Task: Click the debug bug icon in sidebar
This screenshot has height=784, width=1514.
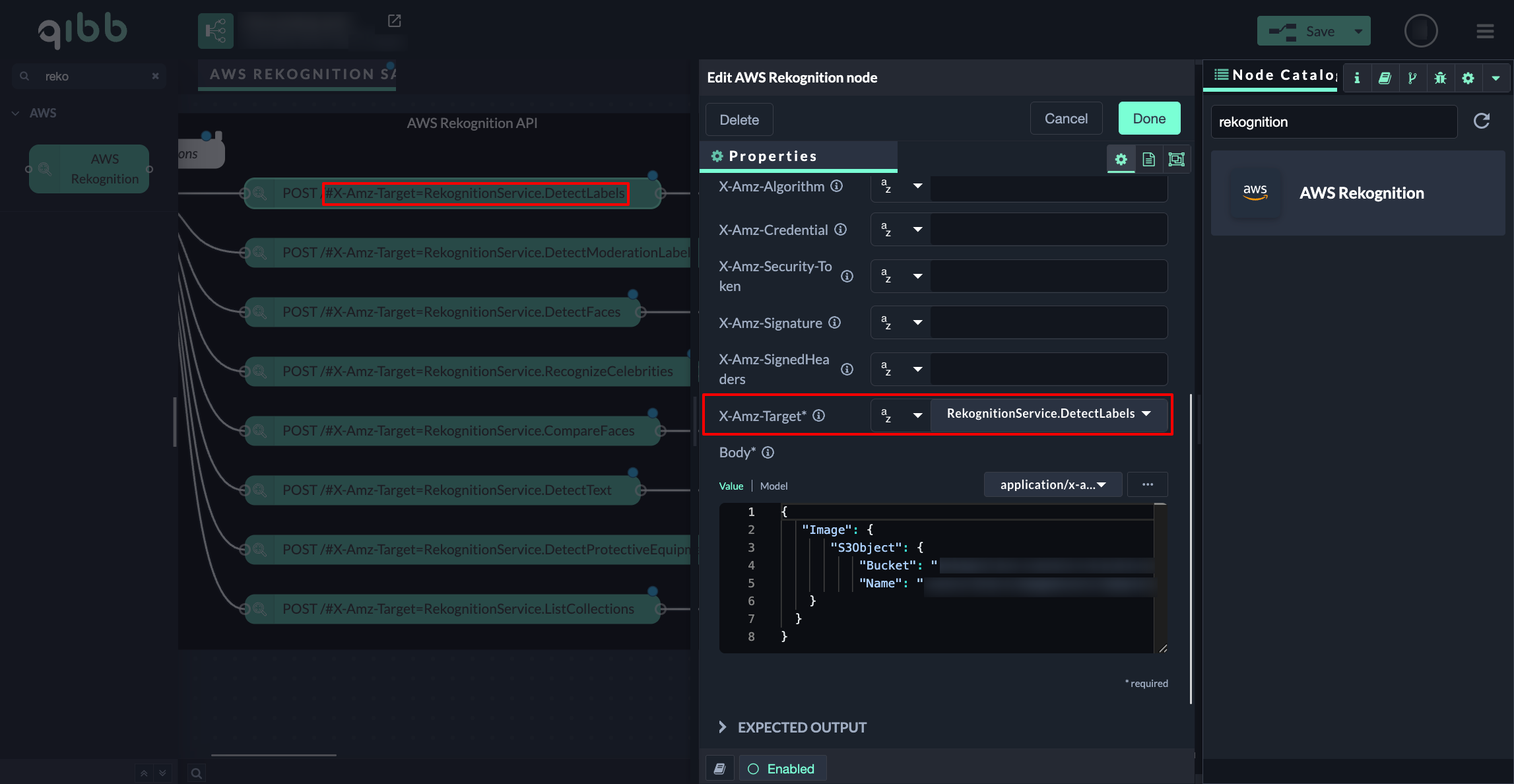Action: pos(1440,78)
